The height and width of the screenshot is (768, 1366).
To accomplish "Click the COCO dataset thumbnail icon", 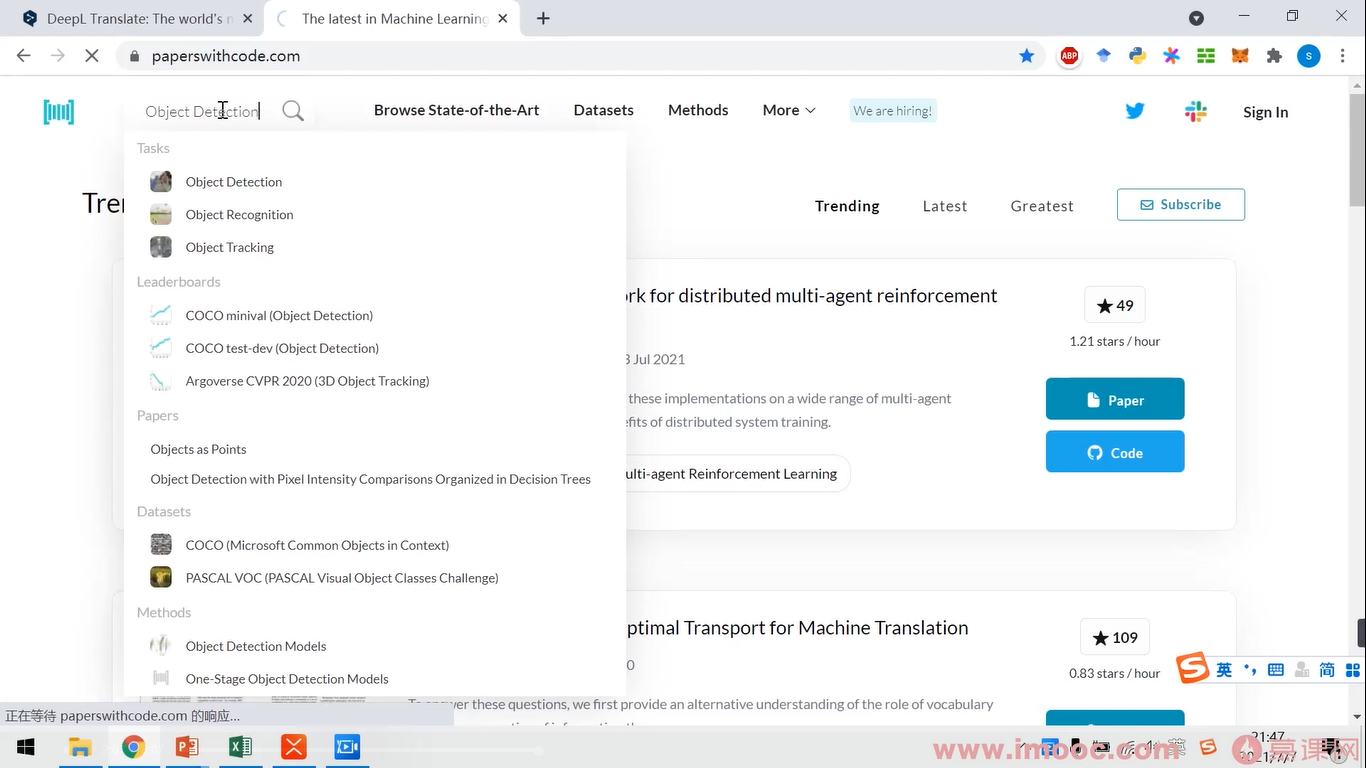I will [x=161, y=545].
